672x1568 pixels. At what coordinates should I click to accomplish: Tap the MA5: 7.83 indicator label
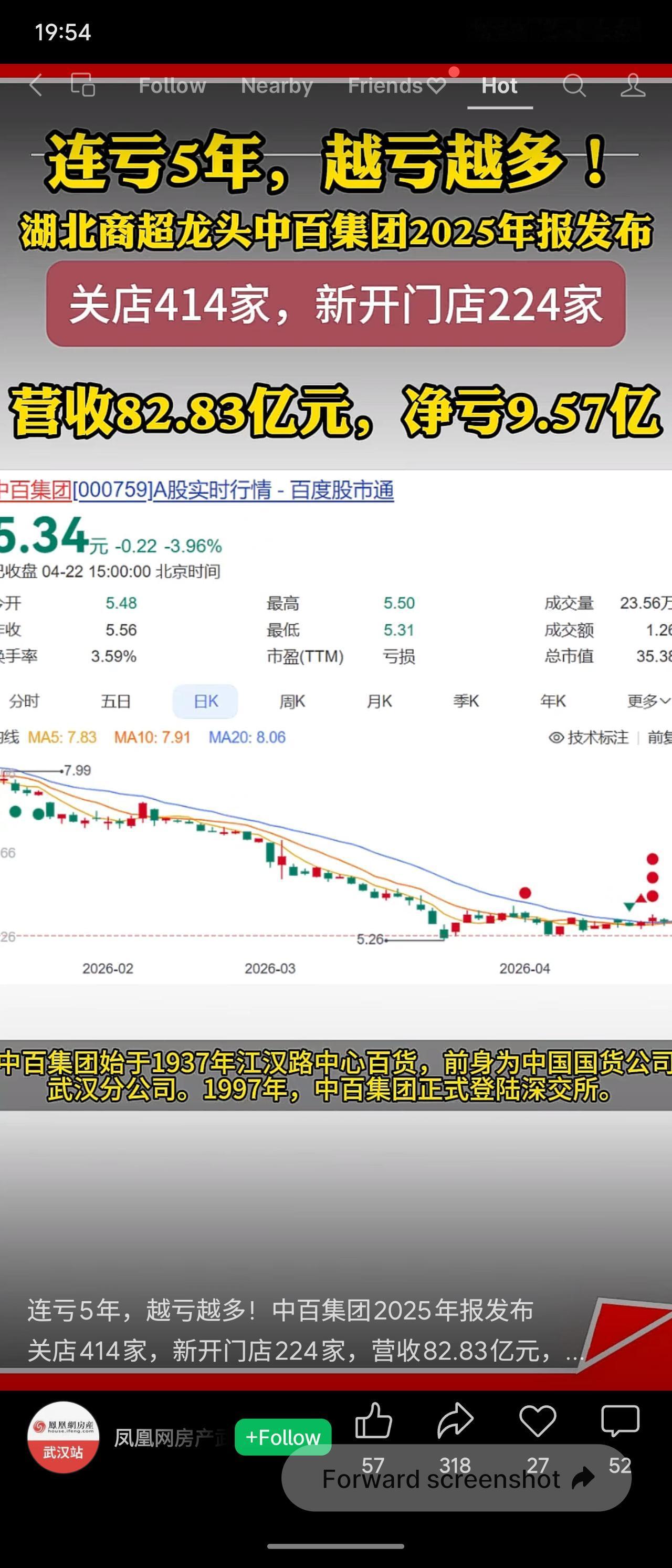[62, 737]
